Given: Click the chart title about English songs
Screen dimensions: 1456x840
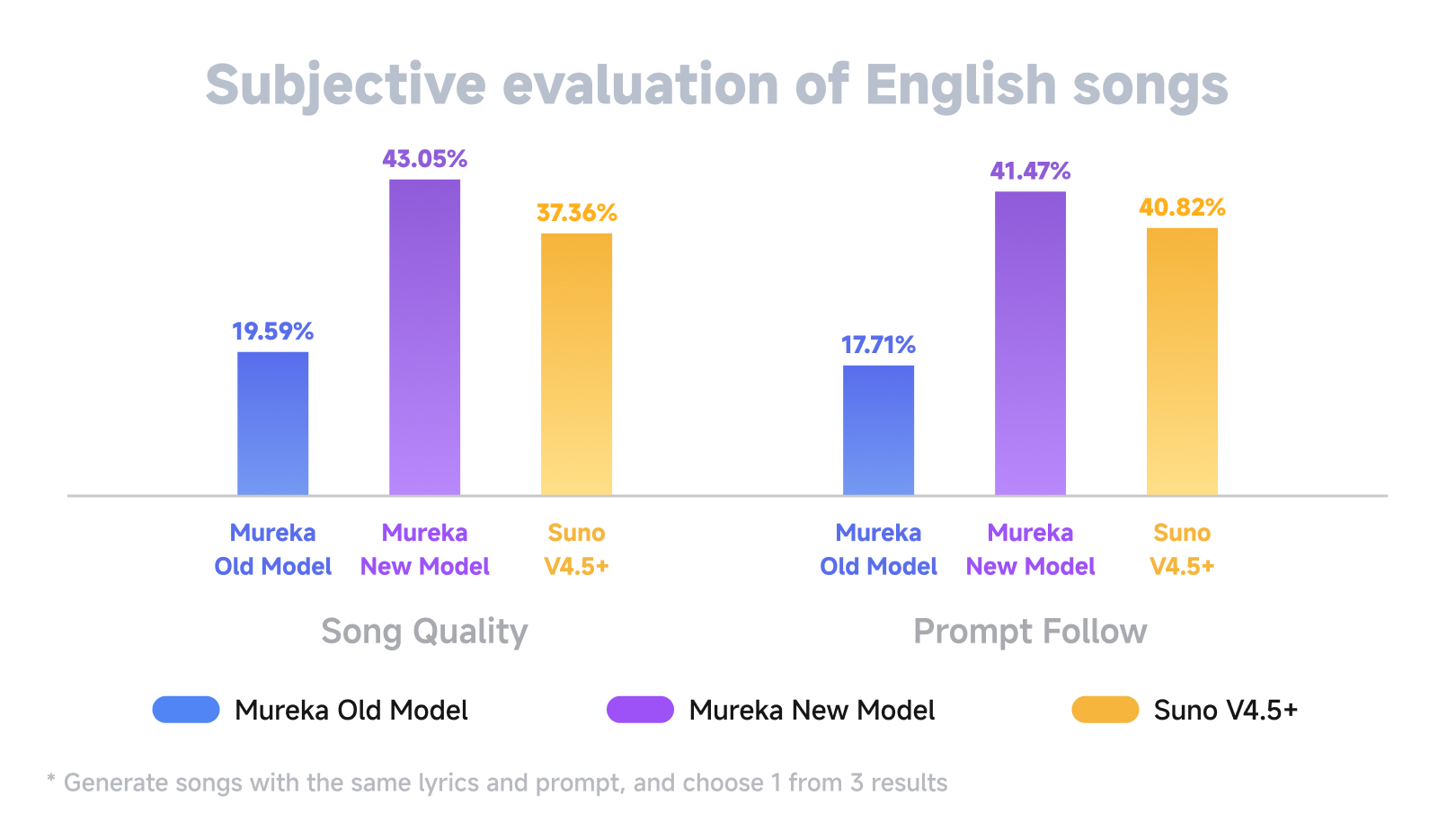Looking at the screenshot, I should 716,85.
